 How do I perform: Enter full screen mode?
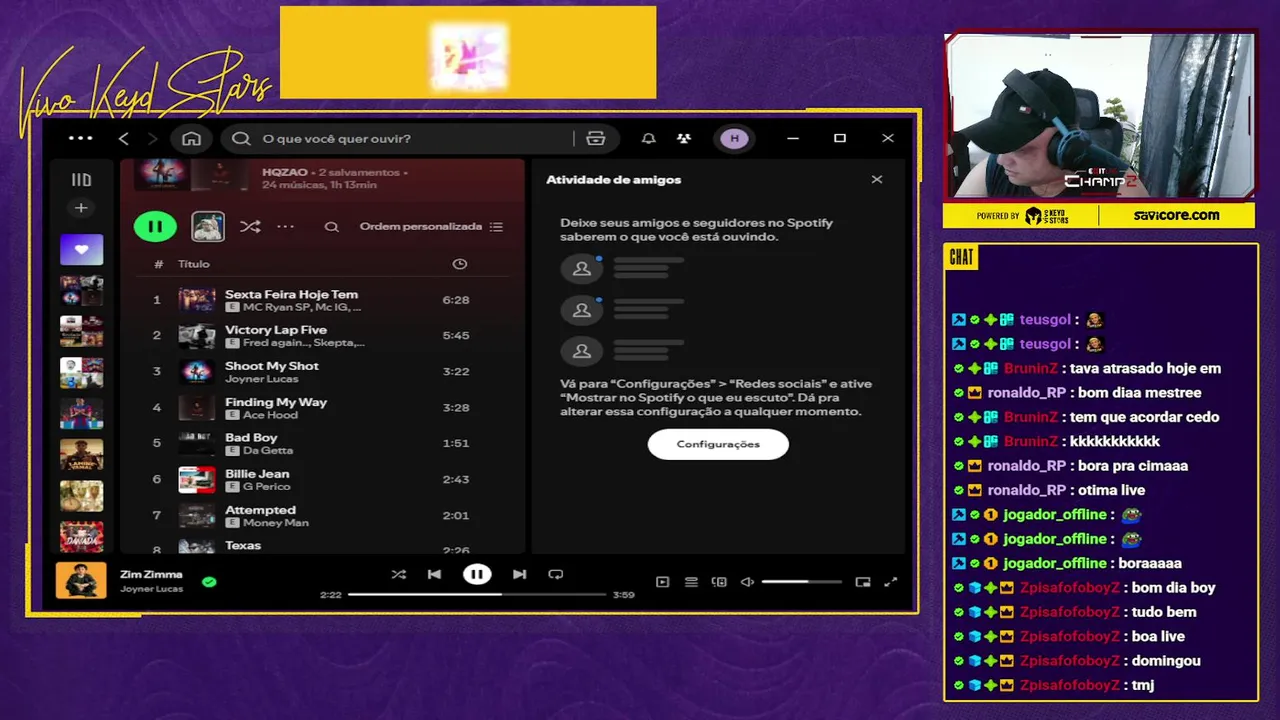coord(891,582)
